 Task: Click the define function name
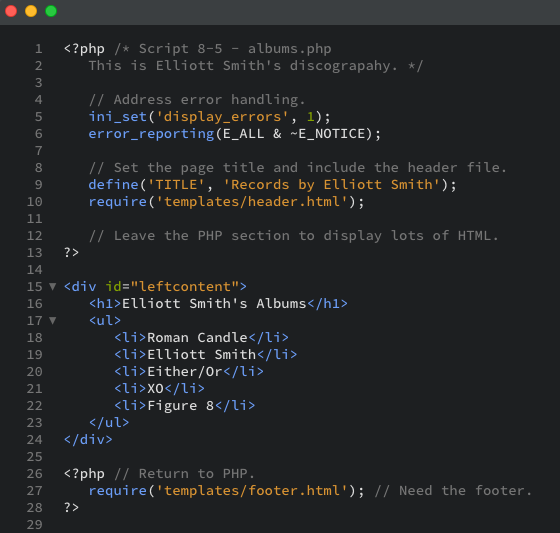pyautogui.click(x=114, y=185)
